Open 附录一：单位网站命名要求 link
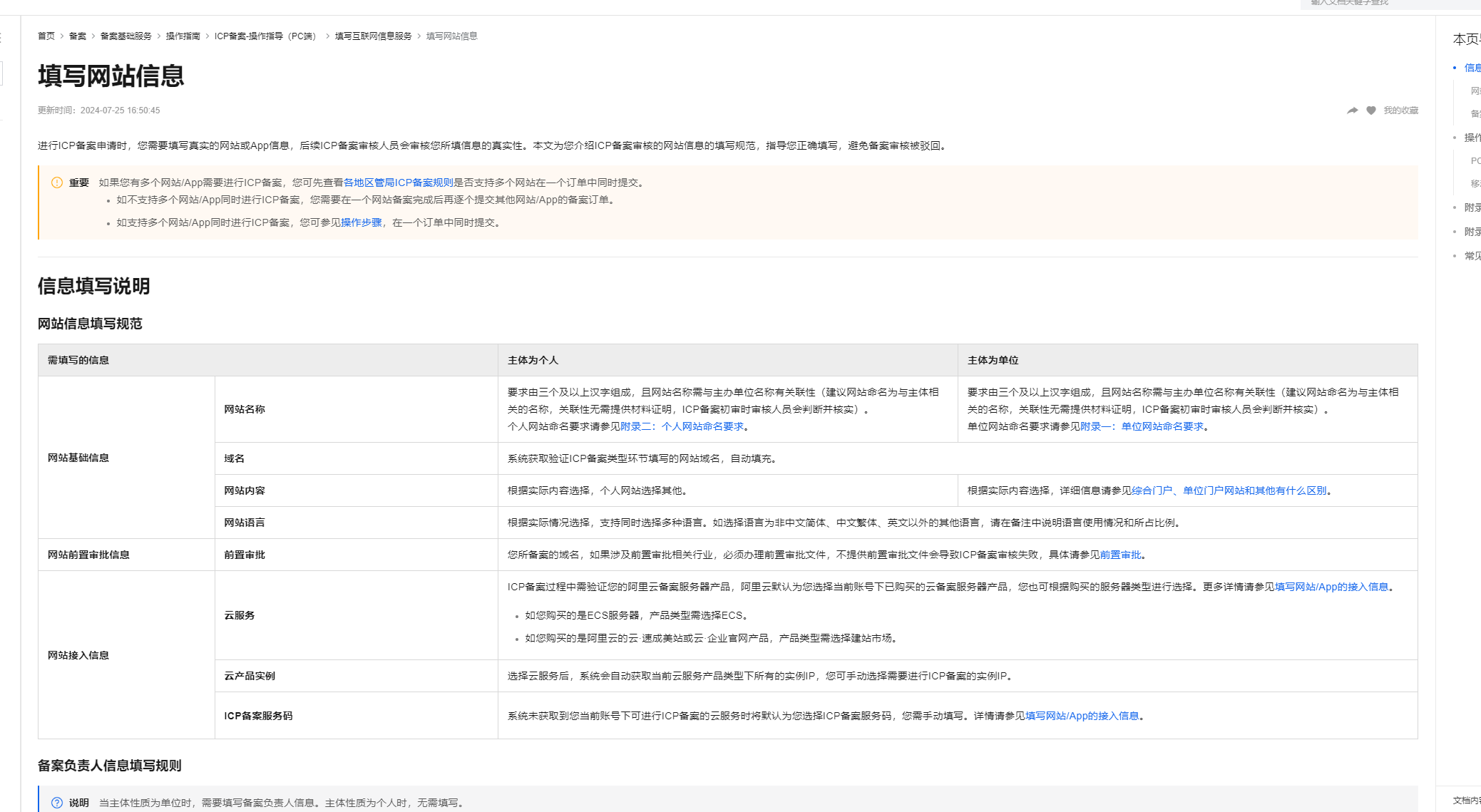This screenshot has height=812, width=1481. click(x=1142, y=426)
